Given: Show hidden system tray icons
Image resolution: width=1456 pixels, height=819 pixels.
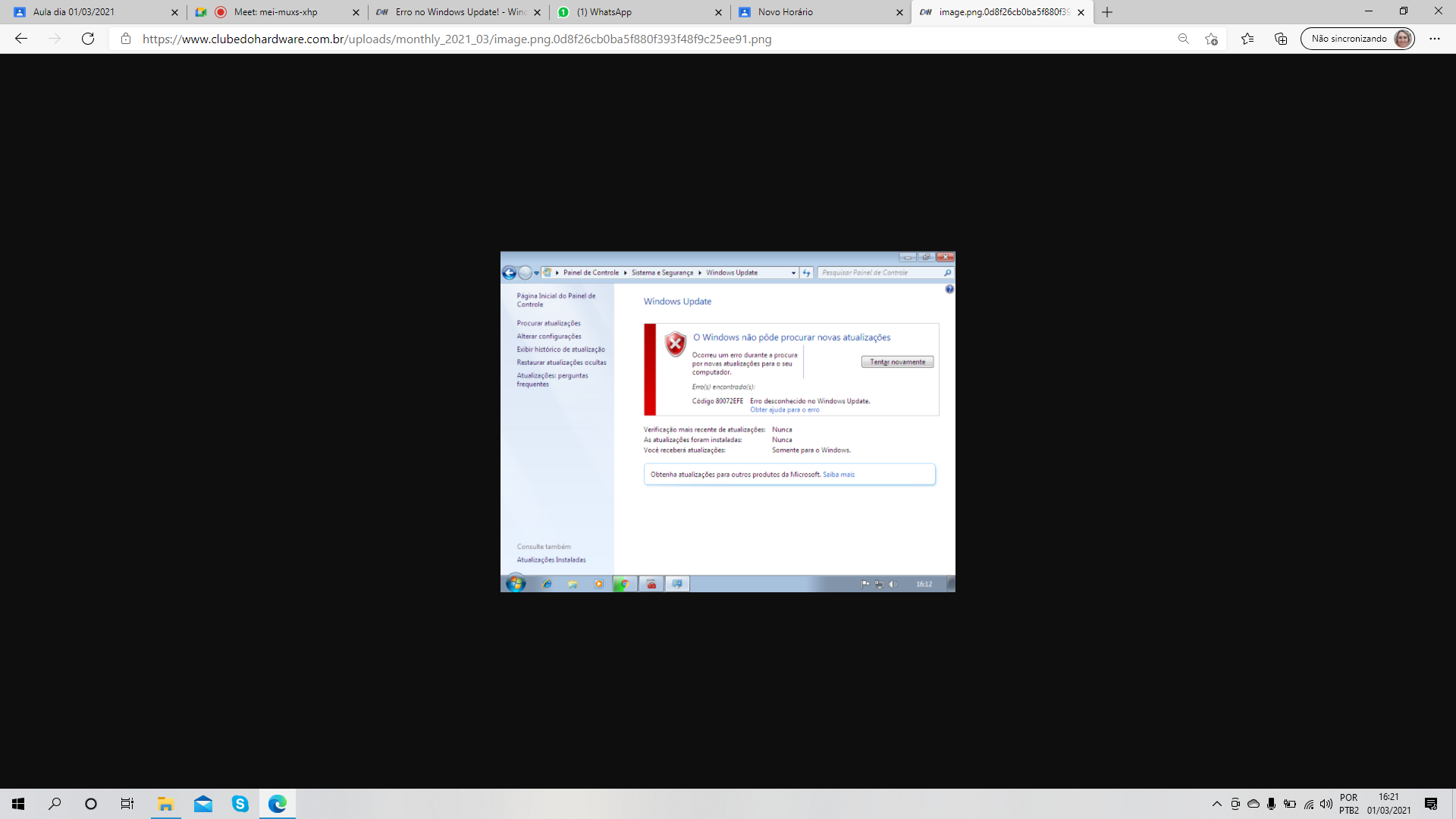Looking at the screenshot, I should (x=1217, y=804).
